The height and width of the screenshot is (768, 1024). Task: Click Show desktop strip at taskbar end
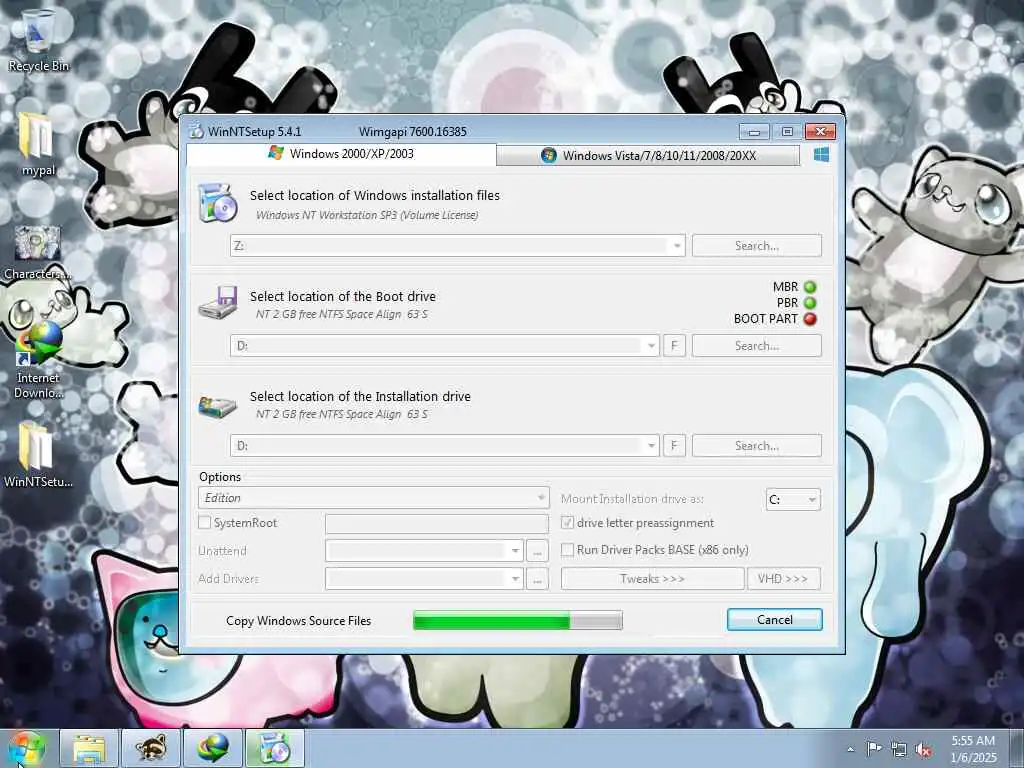pyautogui.click(x=1017, y=748)
